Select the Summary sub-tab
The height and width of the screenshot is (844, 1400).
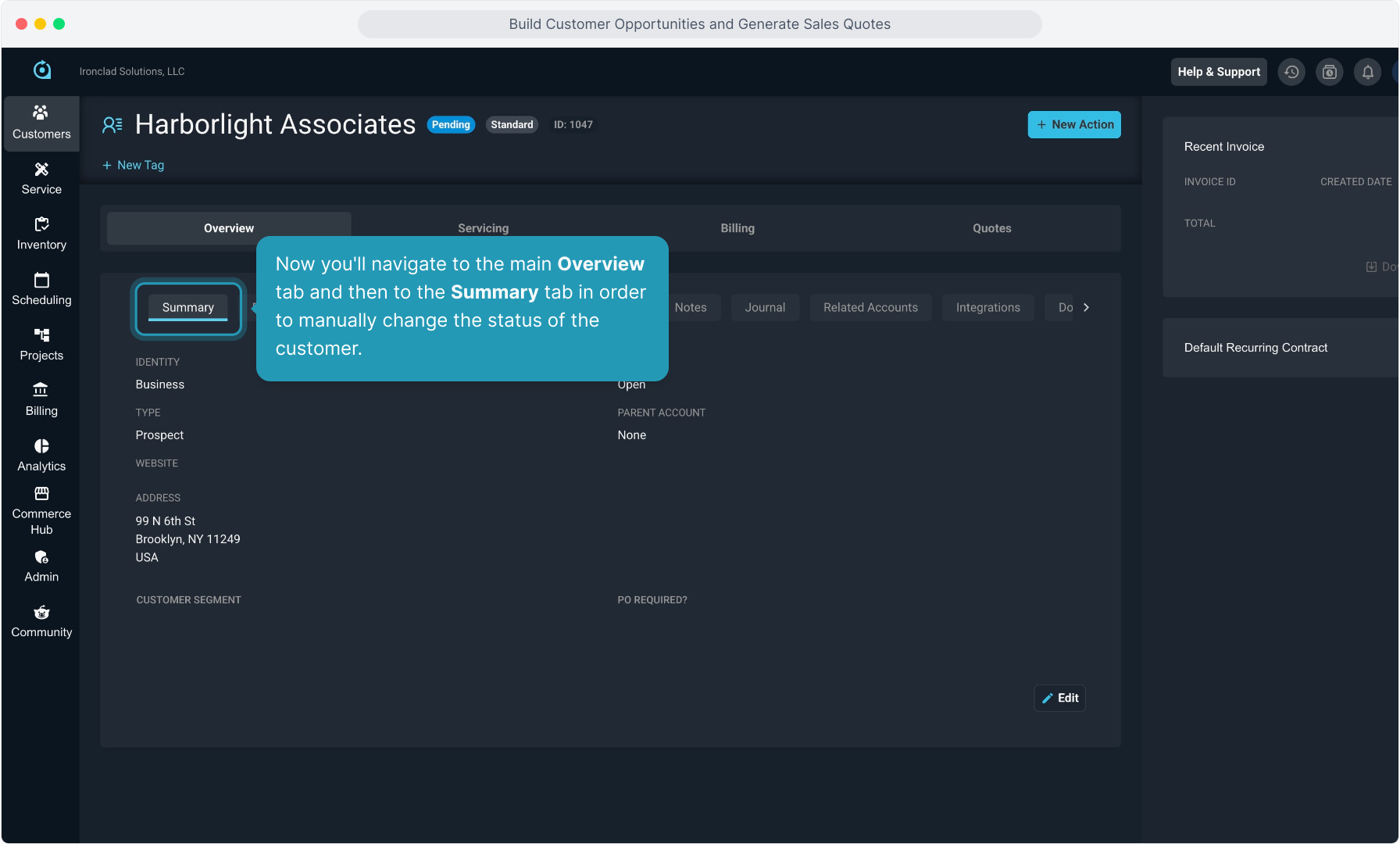pos(187,308)
